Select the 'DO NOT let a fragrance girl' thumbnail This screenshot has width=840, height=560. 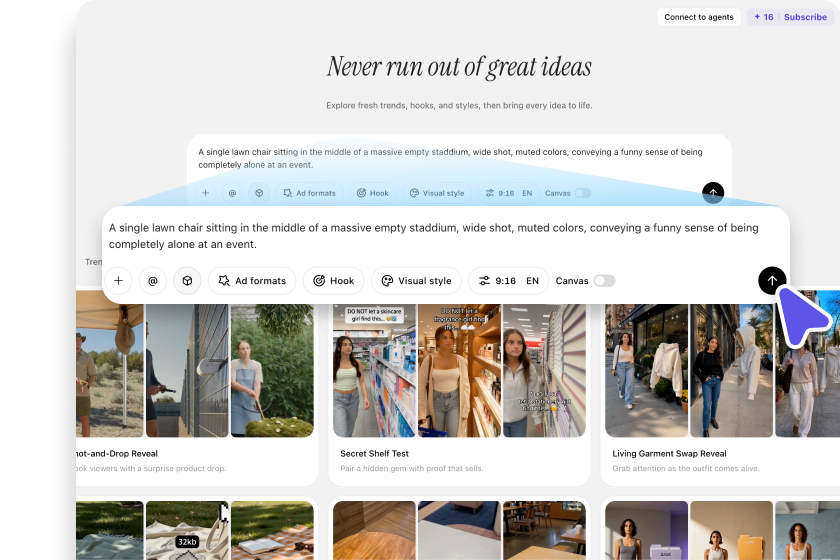pyautogui.click(x=459, y=370)
